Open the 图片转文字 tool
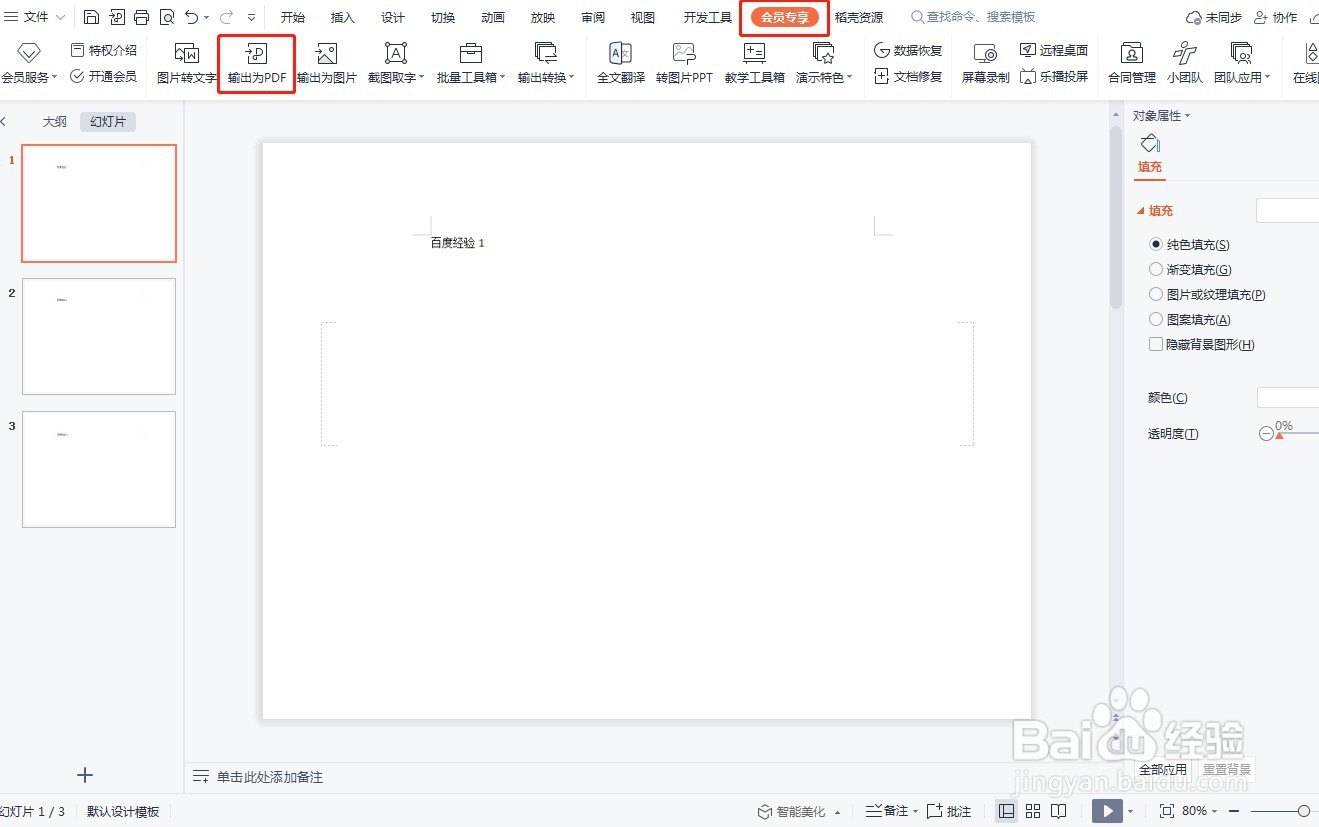1319x827 pixels. (185, 62)
